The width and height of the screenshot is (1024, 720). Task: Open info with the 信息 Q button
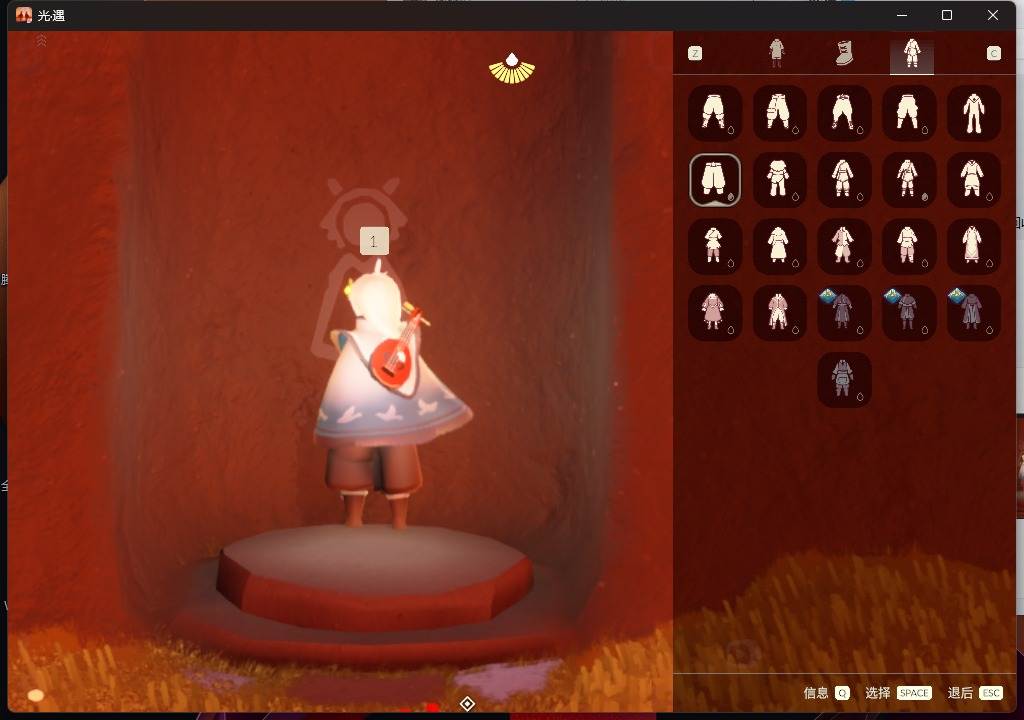coord(826,693)
